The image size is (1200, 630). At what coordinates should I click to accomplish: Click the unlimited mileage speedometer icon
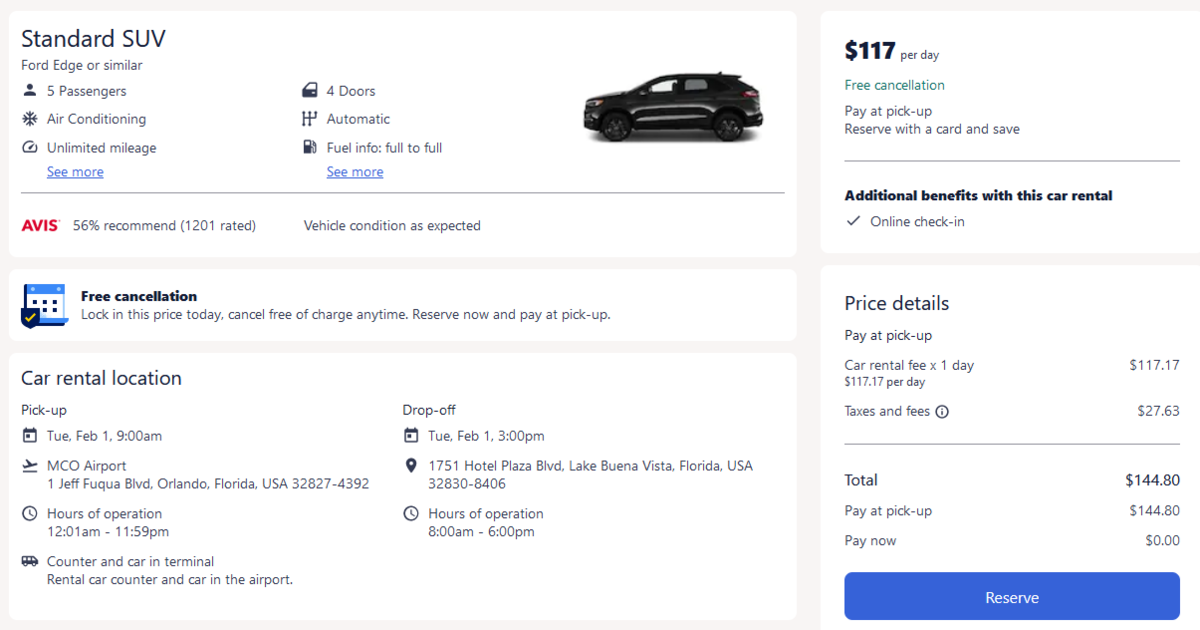pos(29,148)
